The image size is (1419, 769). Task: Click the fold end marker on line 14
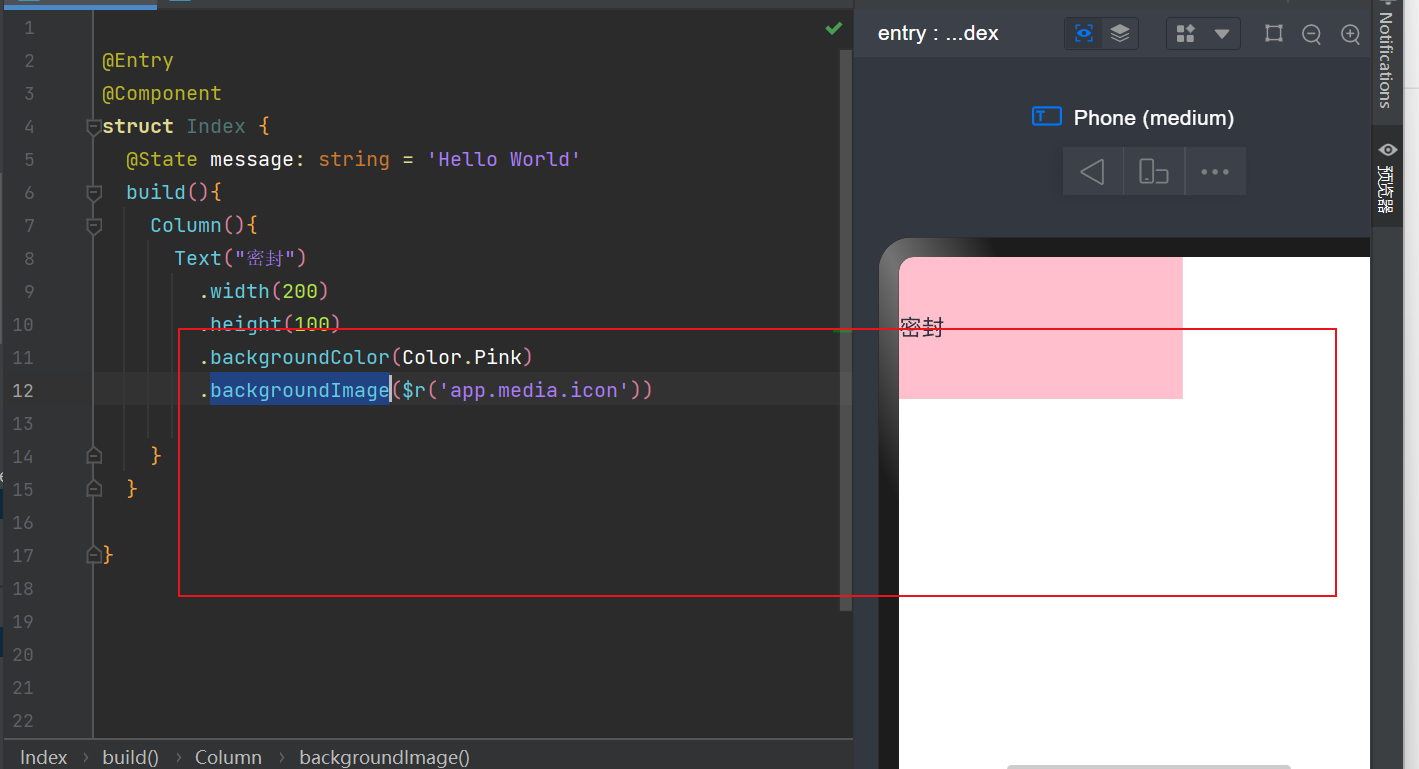click(94, 456)
